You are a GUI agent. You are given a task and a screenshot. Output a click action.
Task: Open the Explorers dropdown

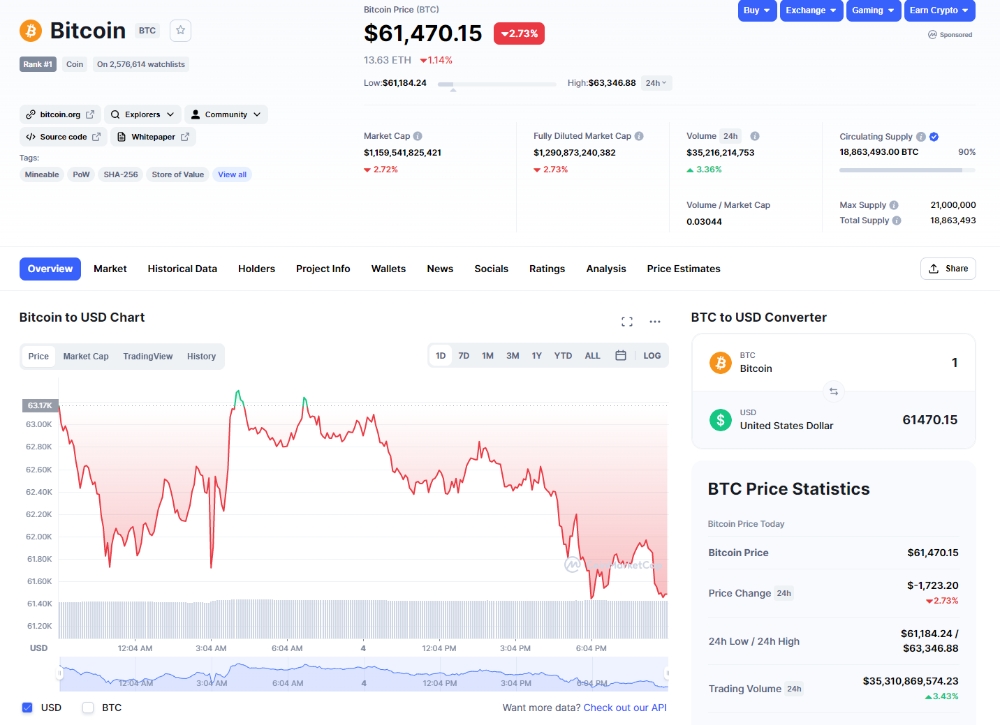pos(142,114)
